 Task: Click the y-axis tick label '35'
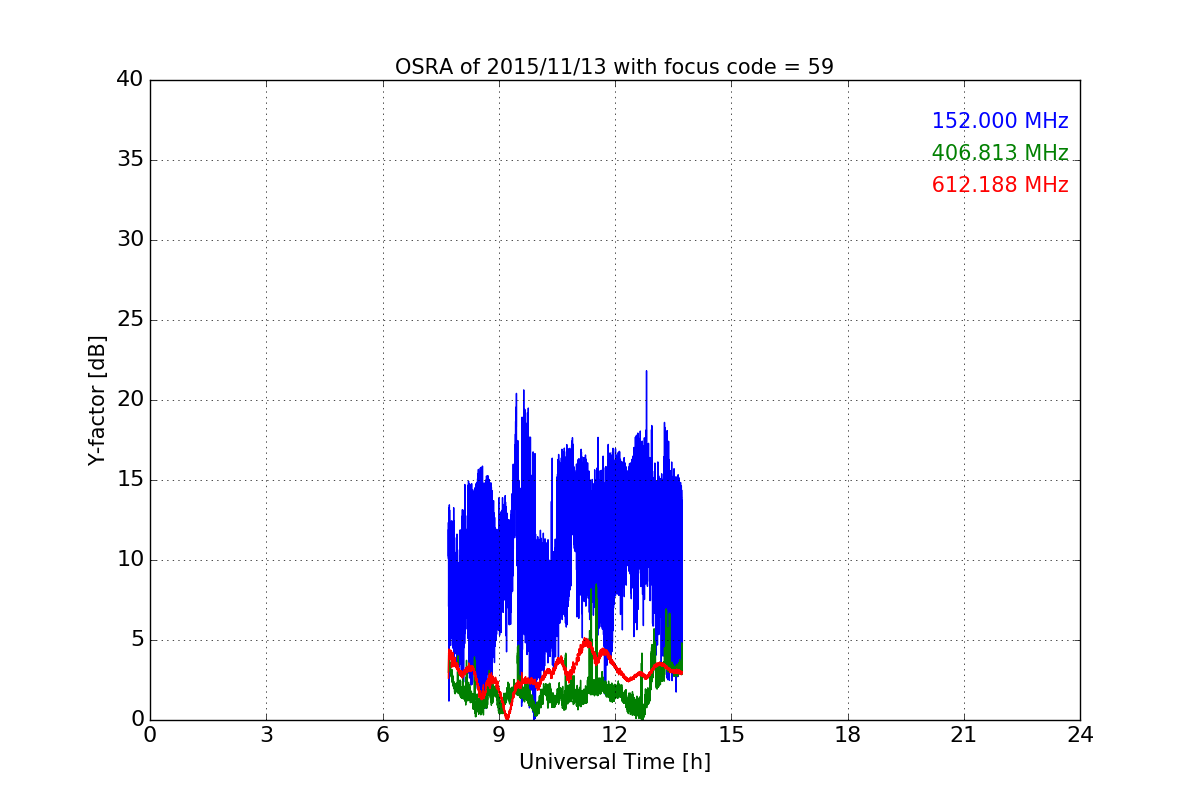tap(130, 160)
